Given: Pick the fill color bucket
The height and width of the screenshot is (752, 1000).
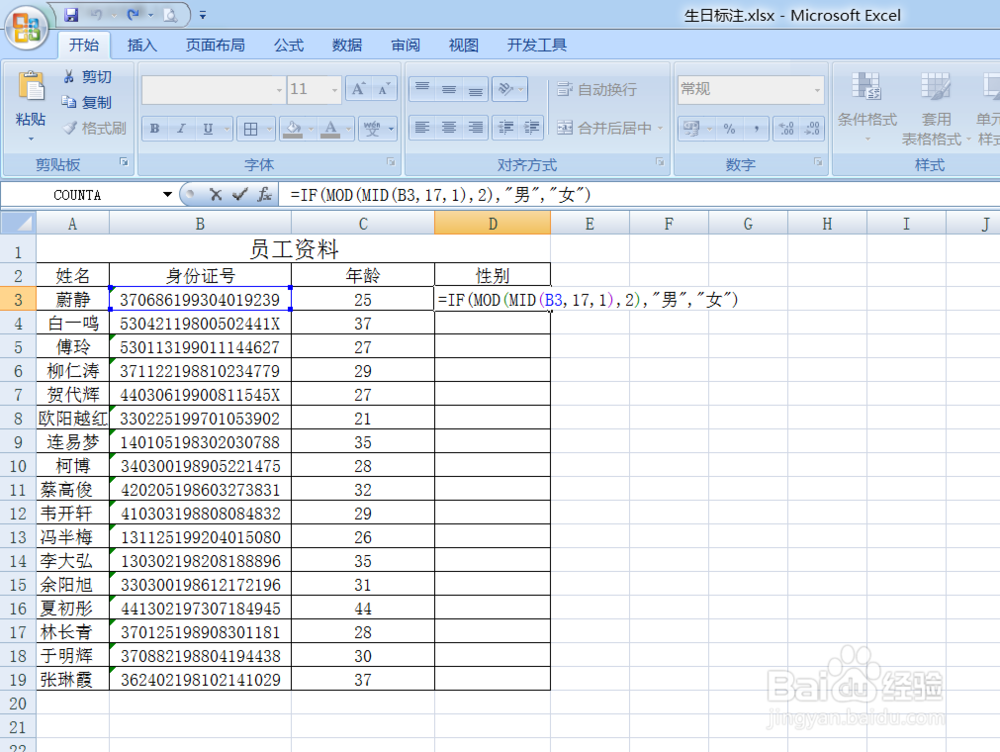Looking at the screenshot, I should 293,129.
